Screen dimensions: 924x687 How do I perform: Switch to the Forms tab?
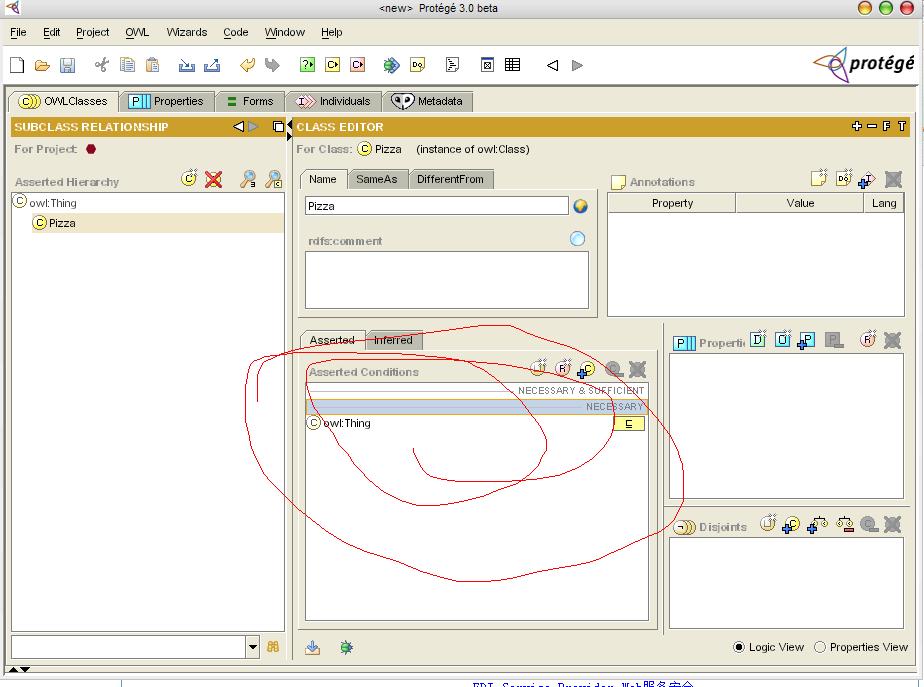coord(250,101)
